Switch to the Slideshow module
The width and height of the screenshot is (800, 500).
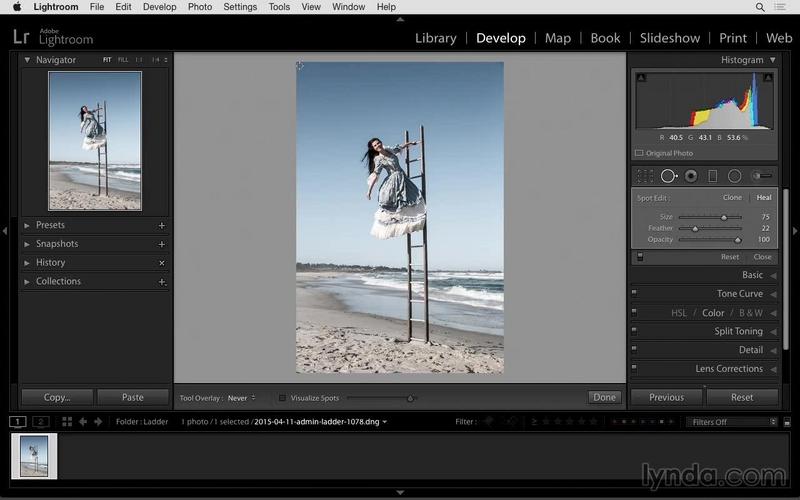point(670,38)
